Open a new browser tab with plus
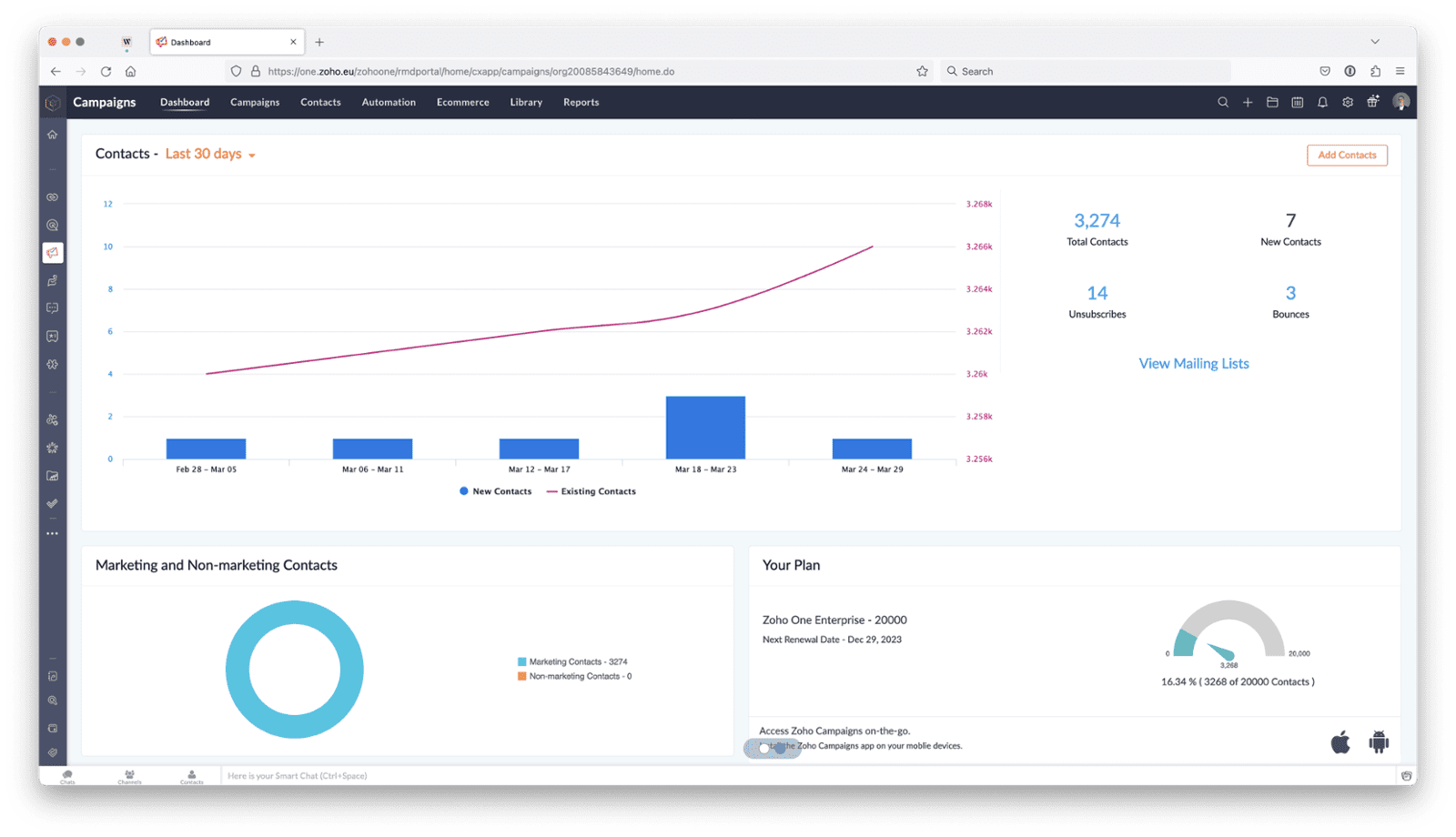 [319, 42]
